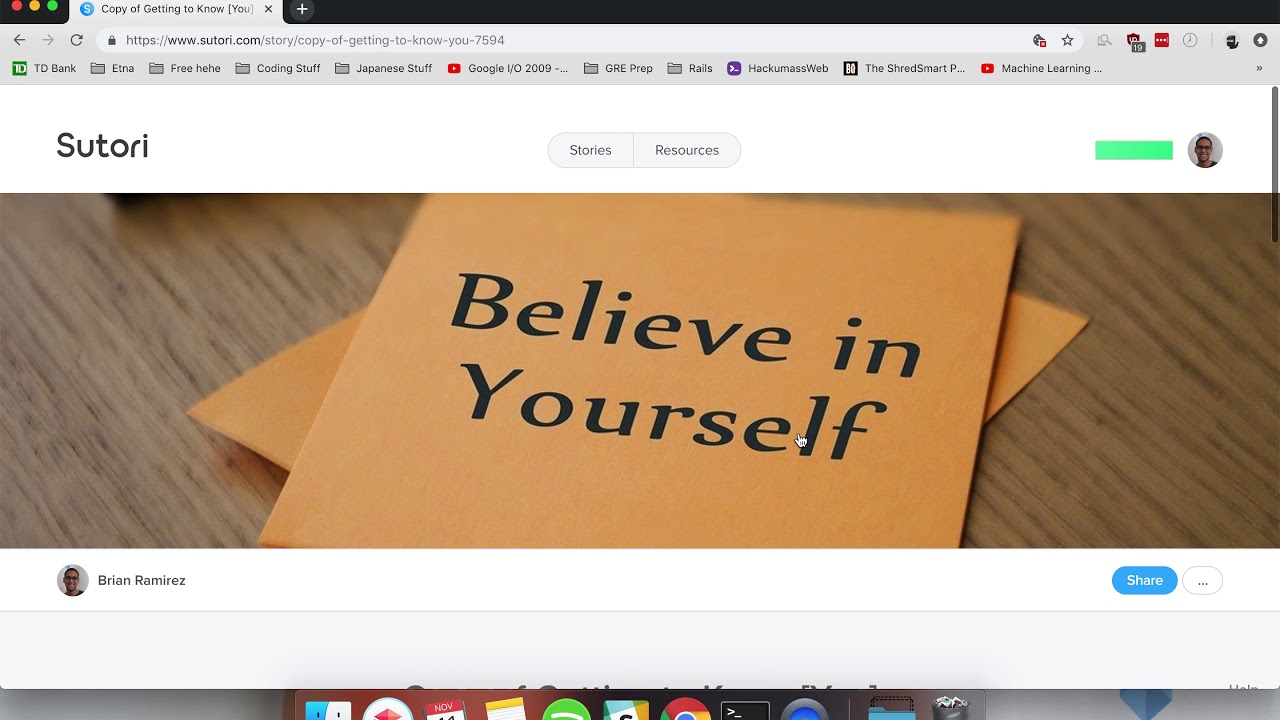
Task: Open the three-dot more options menu
Action: (1202, 581)
